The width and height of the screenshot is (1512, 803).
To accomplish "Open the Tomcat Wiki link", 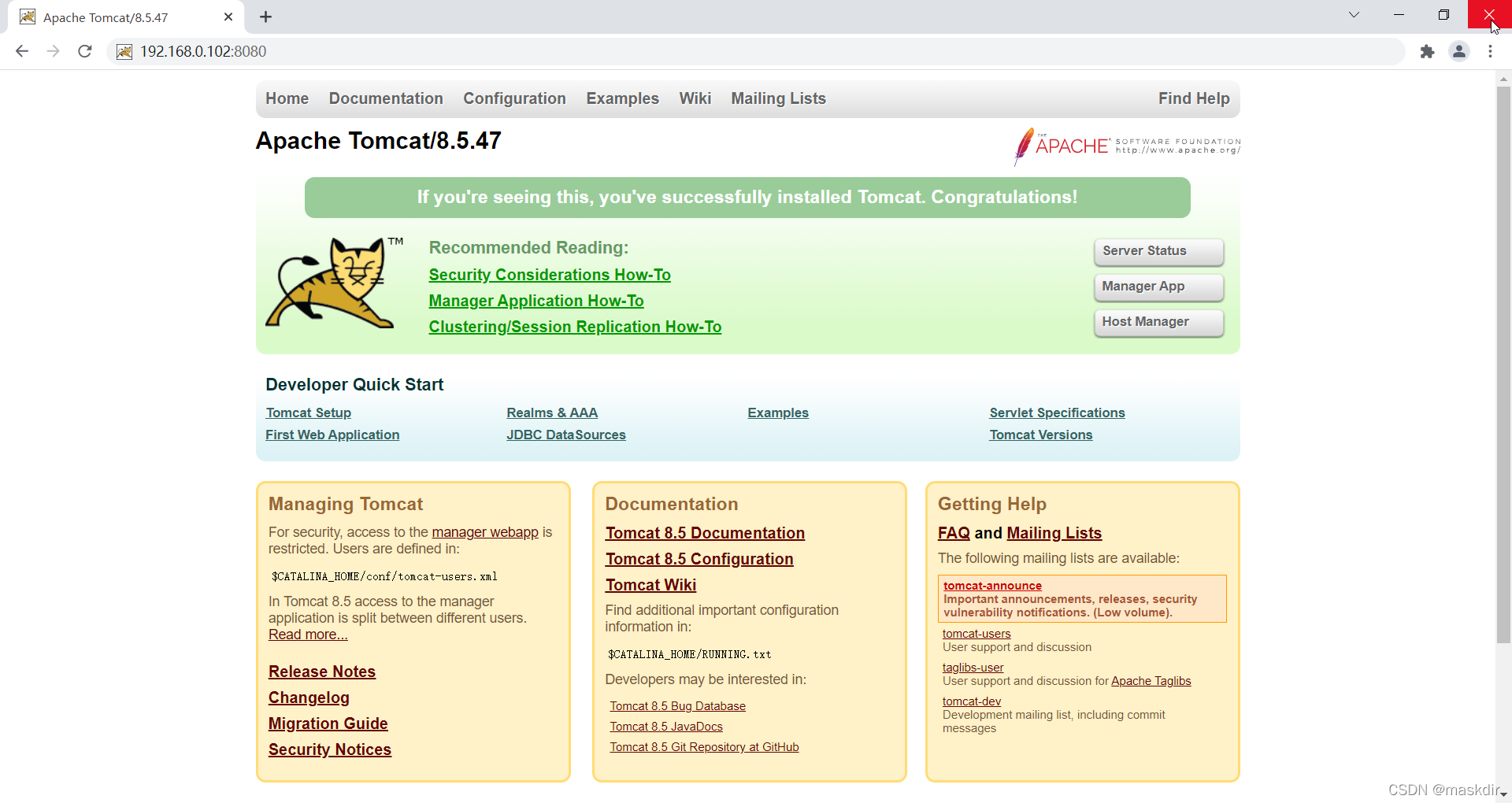I will click(650, 585).
